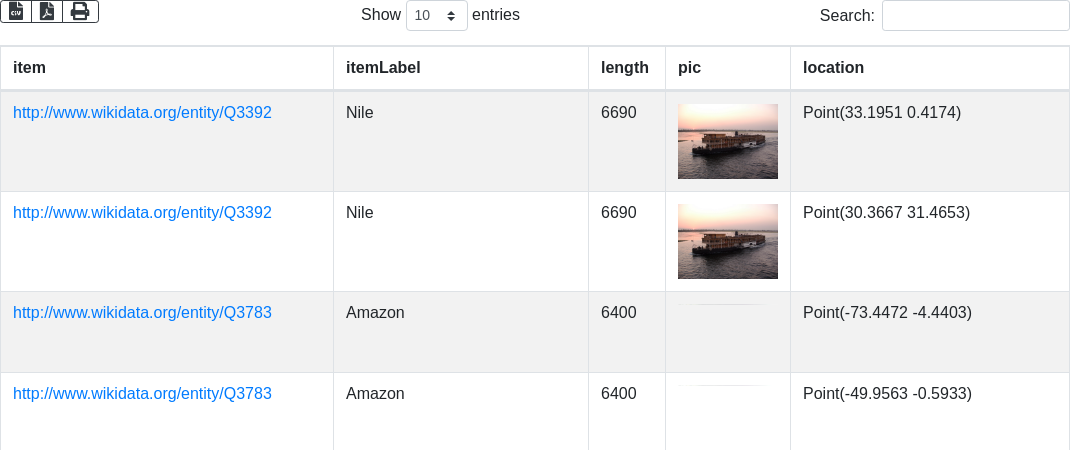The image size is (1070, 450).
Task: Open the first Amazon Q3783 entity link
Action: point(142,313)
